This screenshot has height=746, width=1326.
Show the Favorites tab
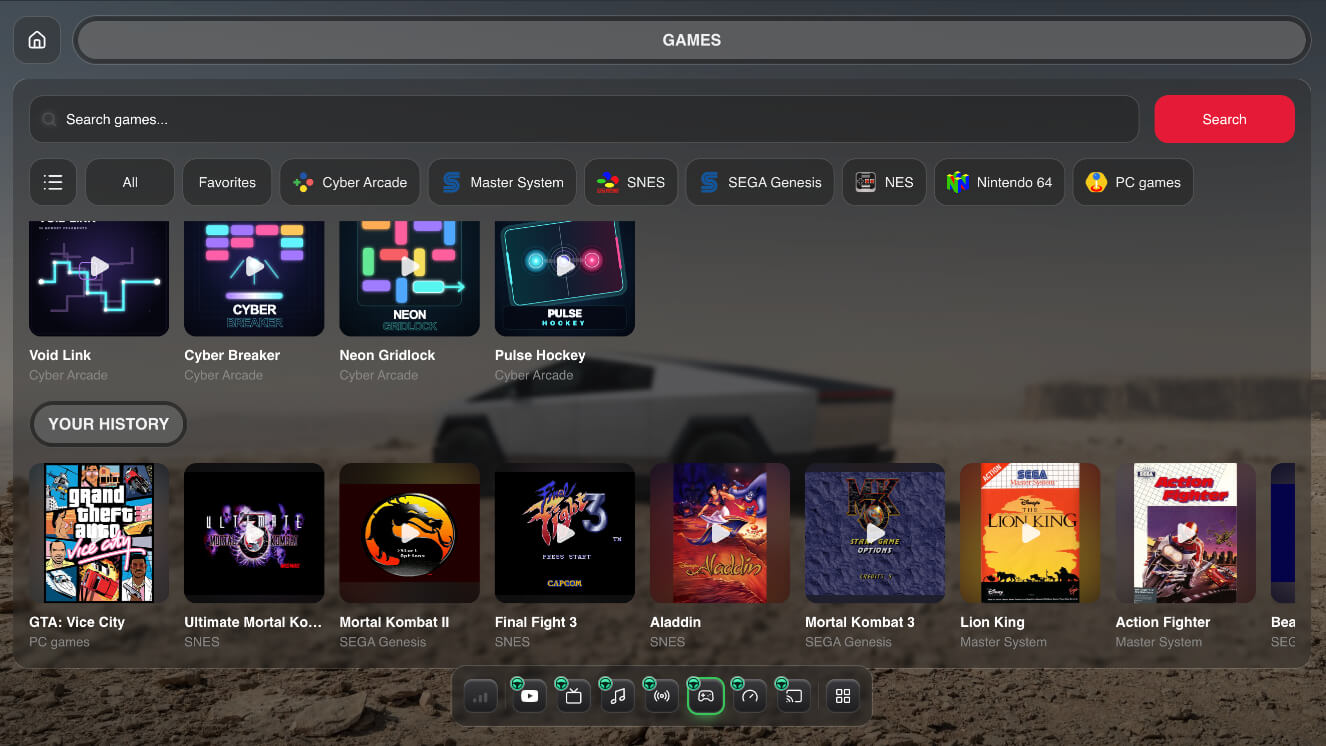[x=227, y=182]
